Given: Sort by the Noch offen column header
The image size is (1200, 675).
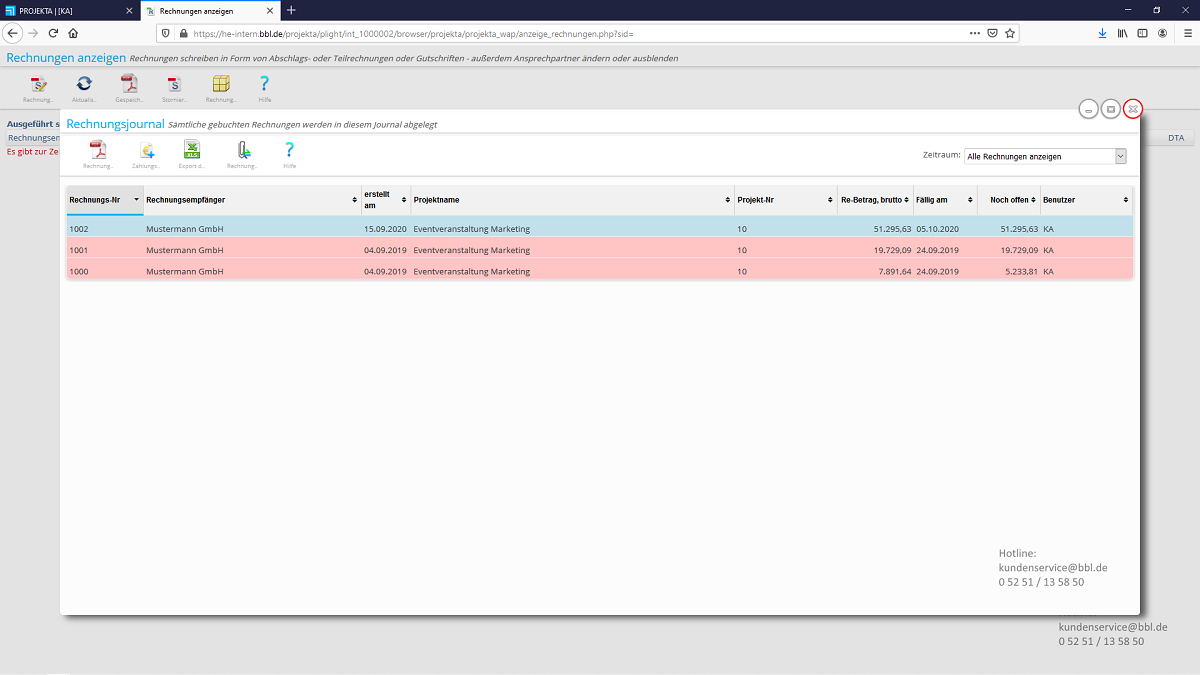Looking at the screenshot, I should click(1009, 200).
